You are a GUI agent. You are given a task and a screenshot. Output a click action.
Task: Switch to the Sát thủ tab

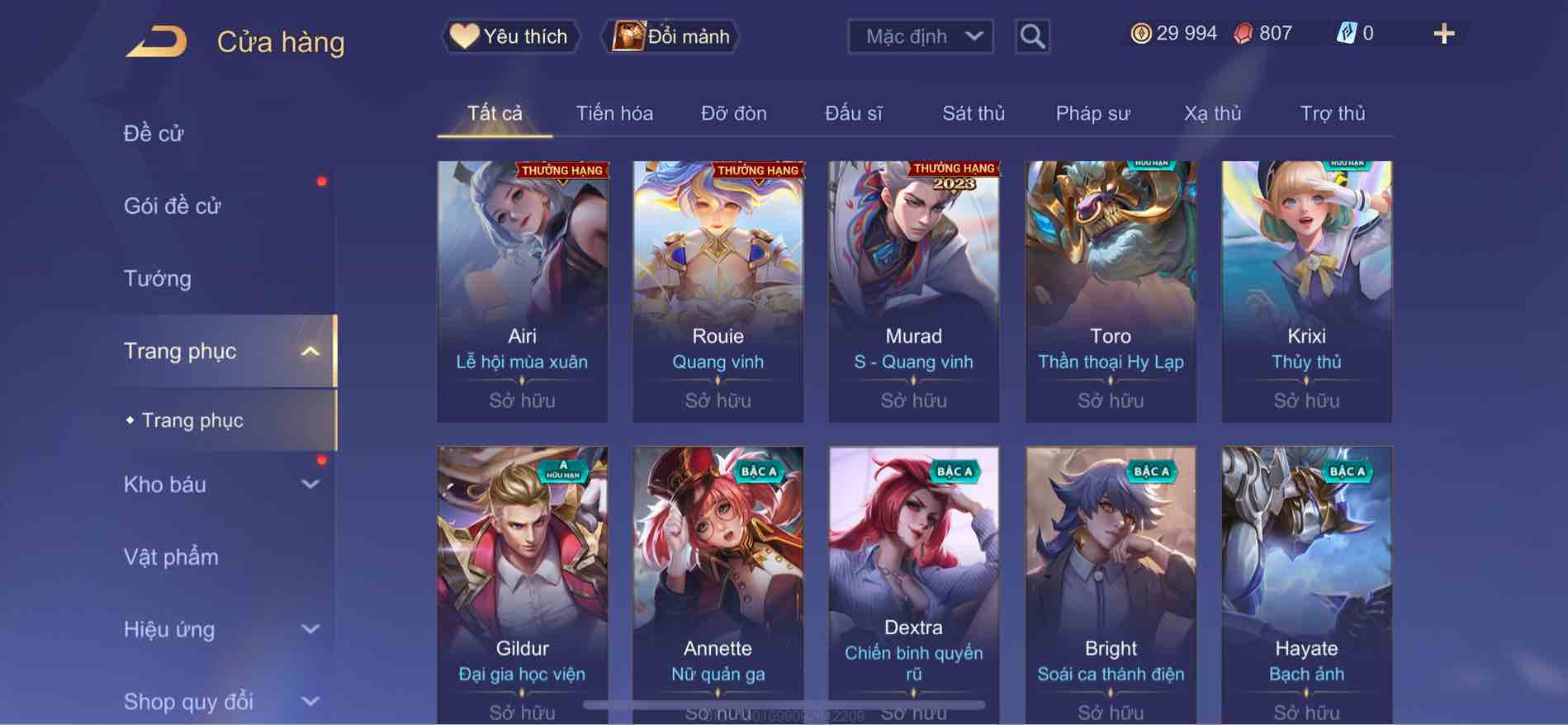tap(973, 113)
